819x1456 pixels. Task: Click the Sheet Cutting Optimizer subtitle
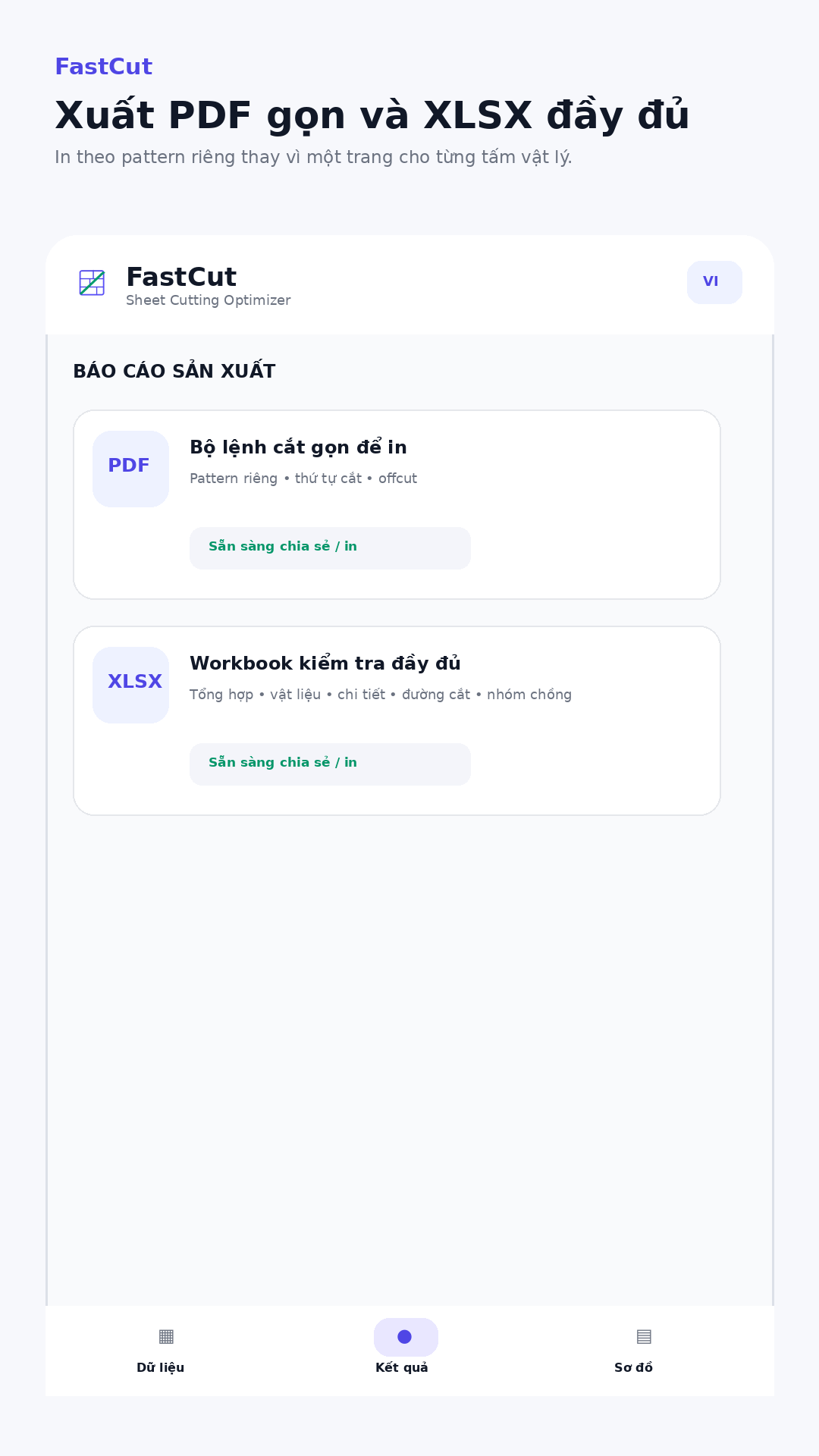click(x=209, y=300)
